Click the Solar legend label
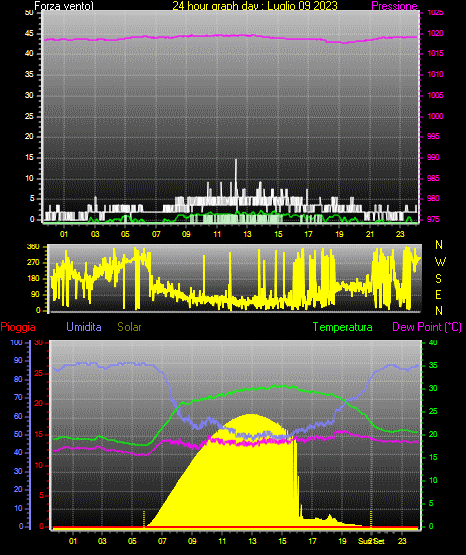Screen dimensions: 466x555 (x=129, y=327)
